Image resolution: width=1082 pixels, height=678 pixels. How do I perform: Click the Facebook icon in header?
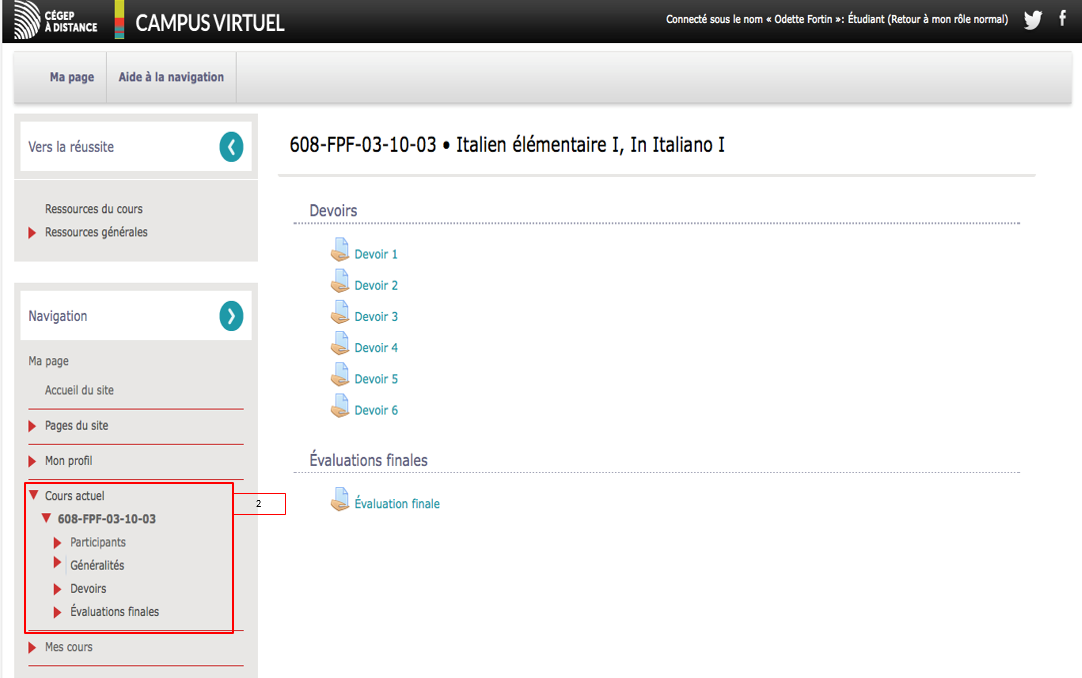click(x=1063, y=19)
